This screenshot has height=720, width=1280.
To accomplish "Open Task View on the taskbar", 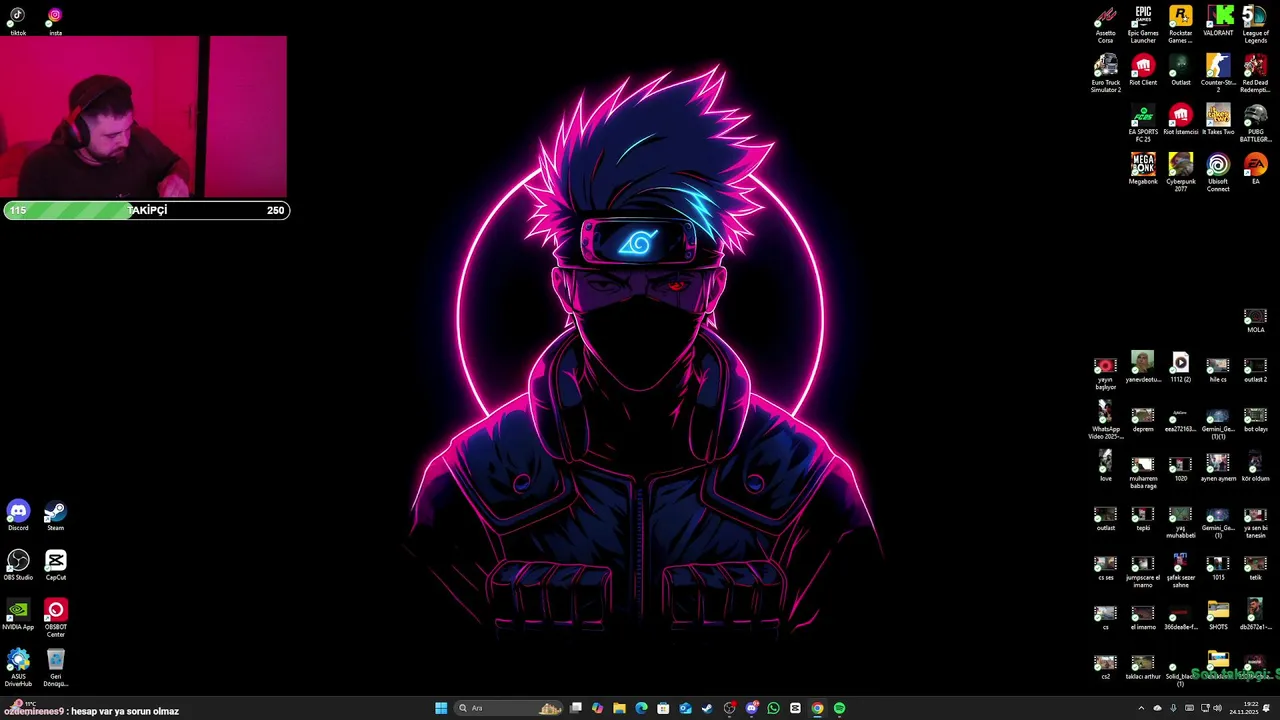I will (x=576, y=708).
